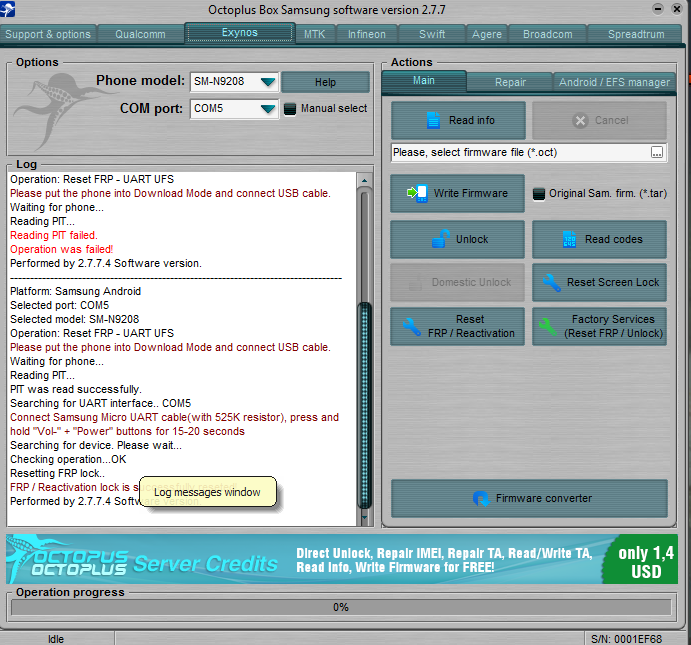This screenshot has height=645, width=691.
Task: Open the COM port dropdown
Action: 268,109
